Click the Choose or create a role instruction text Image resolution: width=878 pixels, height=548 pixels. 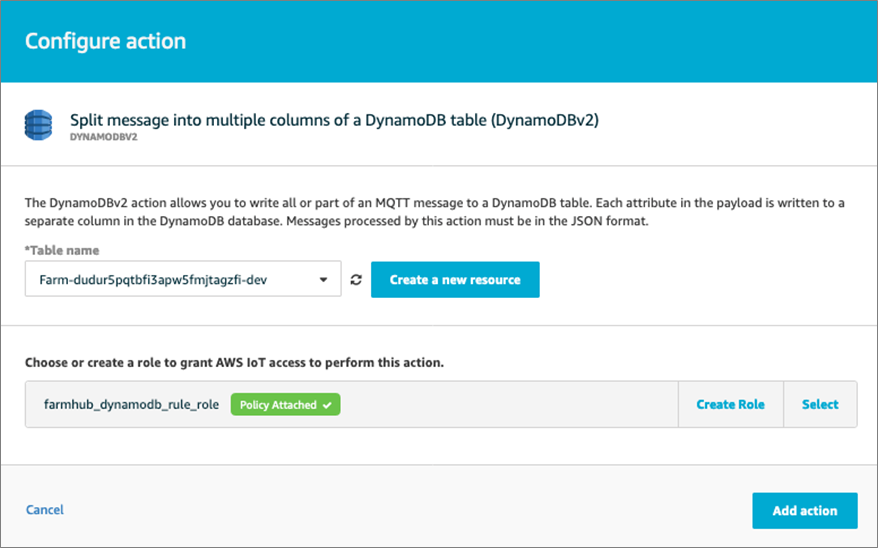234,362
